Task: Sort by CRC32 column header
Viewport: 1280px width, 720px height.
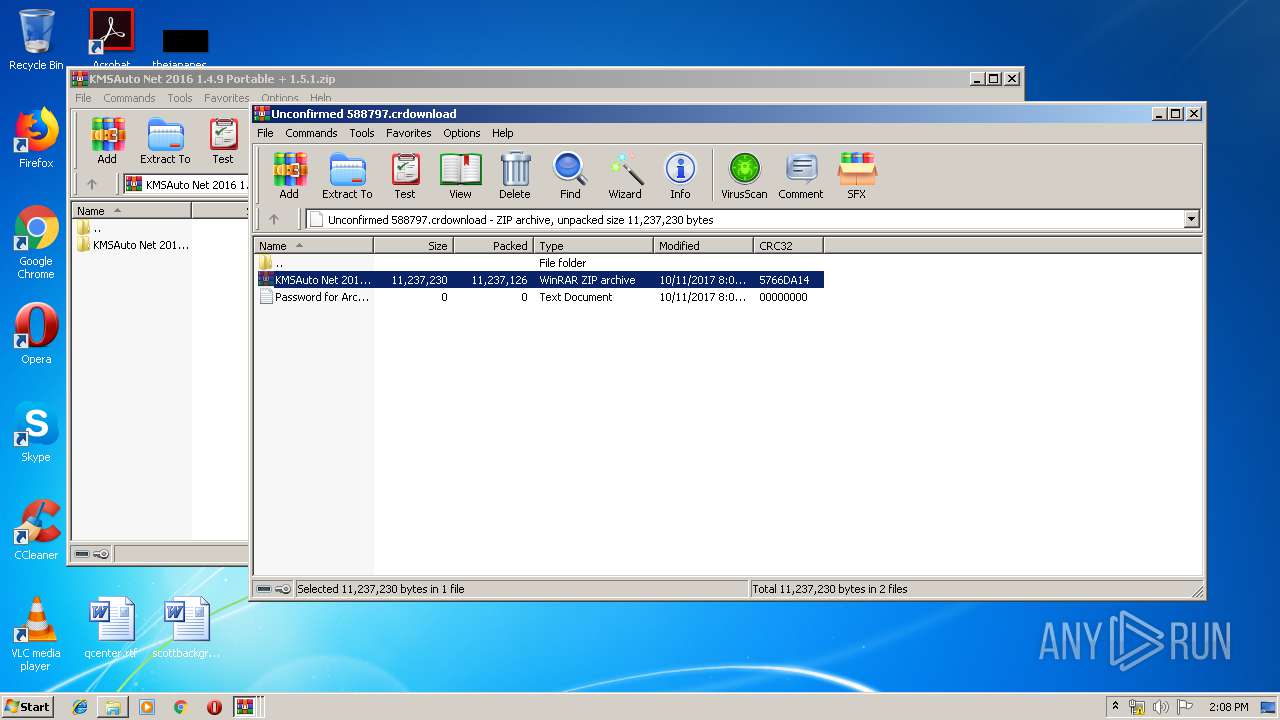Action: (x=789, y=245)
